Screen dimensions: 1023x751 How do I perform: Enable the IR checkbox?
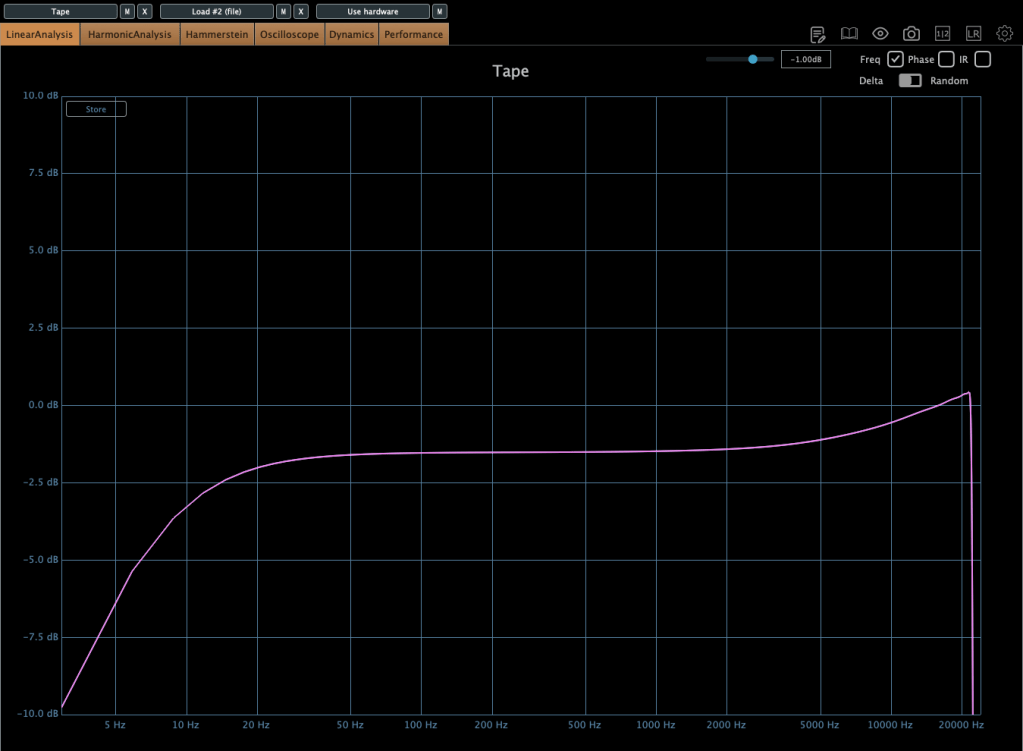click(x=982, y=59)
